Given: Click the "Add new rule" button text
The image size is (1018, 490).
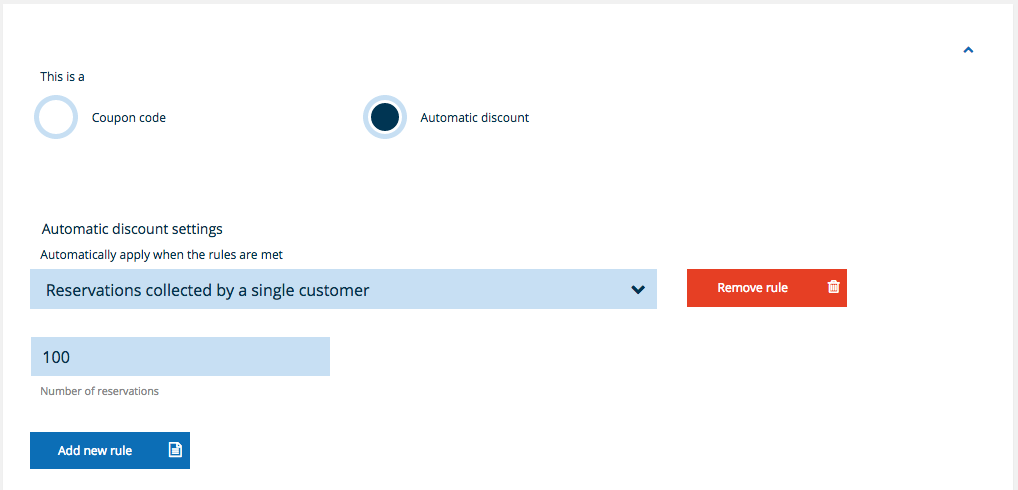Looking at the screenshot, I should click(x=95, y=451).
